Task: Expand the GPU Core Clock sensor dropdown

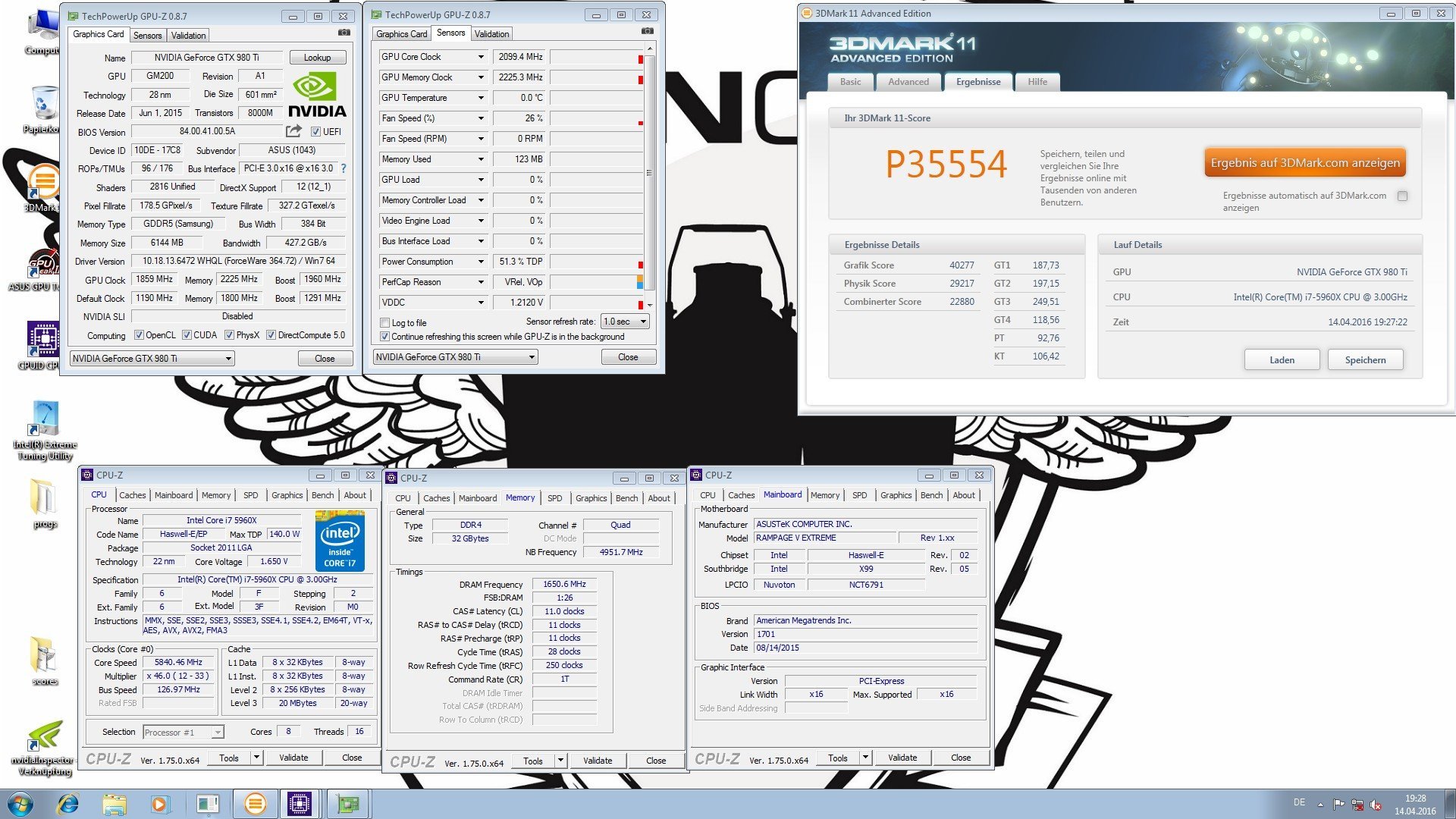Action: tap(480, 57)
